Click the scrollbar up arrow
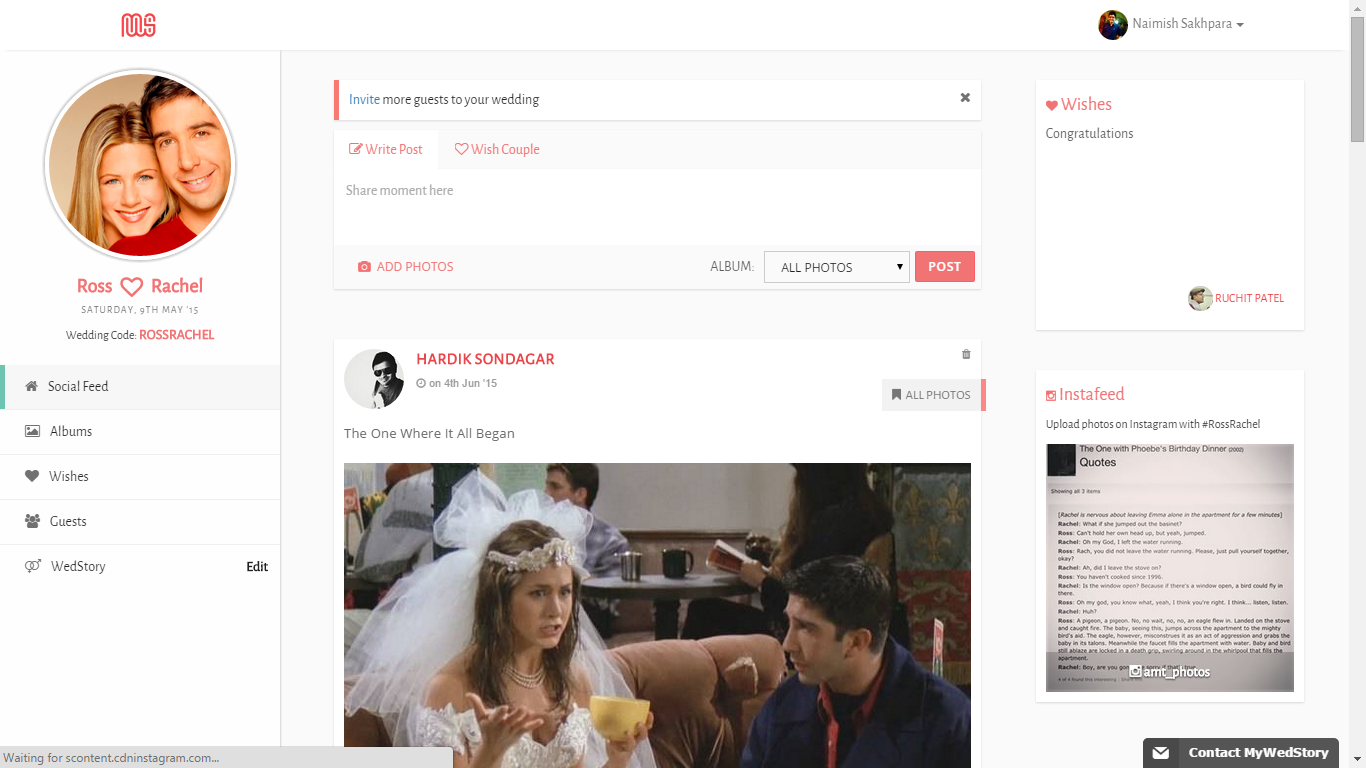The image size is (1366, 768). pos(1358,8)
